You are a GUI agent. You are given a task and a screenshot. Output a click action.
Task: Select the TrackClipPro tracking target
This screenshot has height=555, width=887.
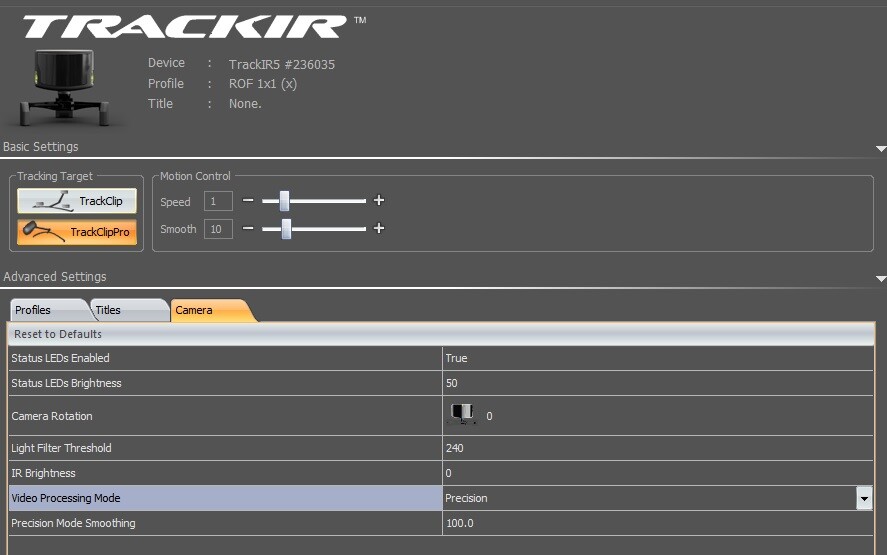pyautogui.click(x=77, y=232)
